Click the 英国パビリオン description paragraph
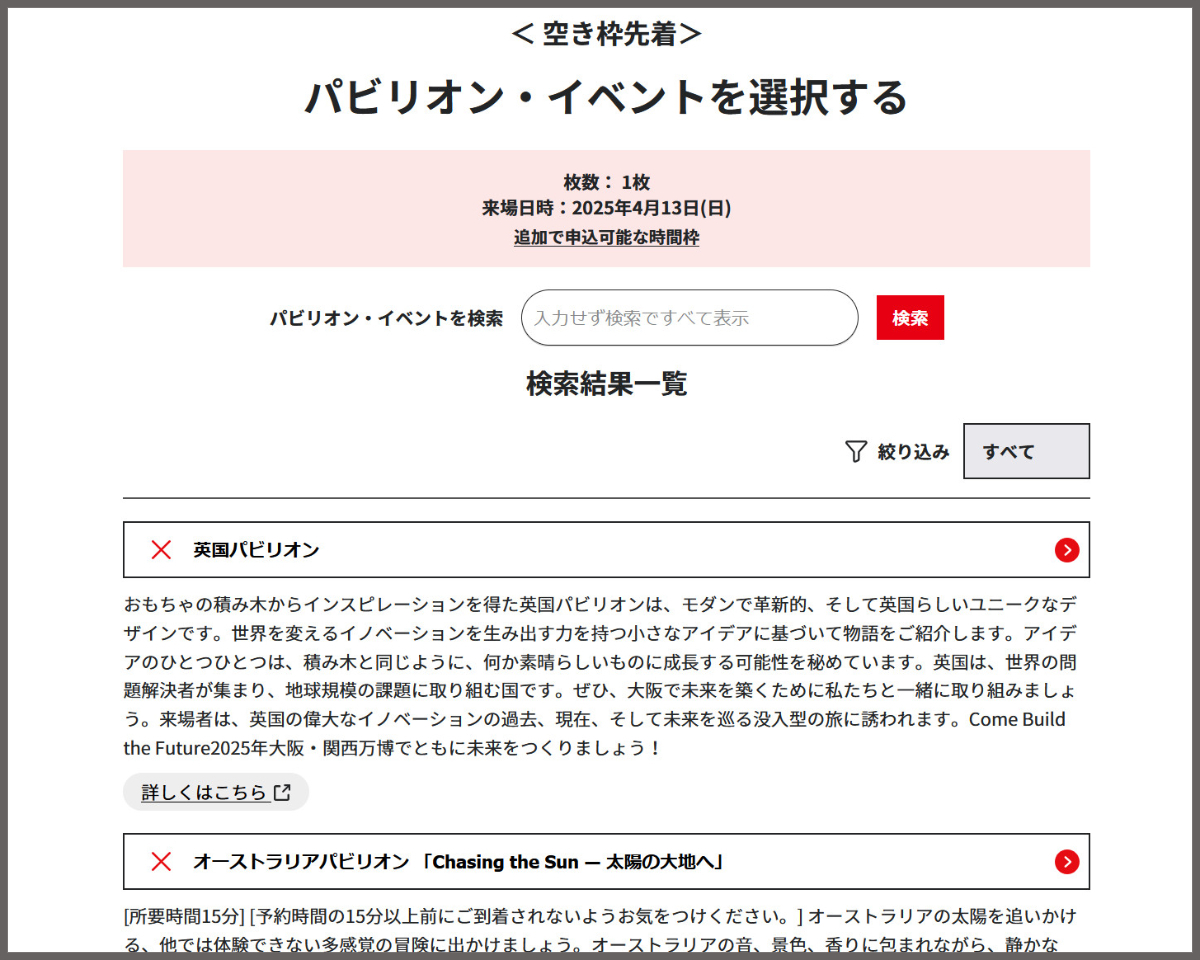This screenshot has width=1200, height=960. click(600, 676)
